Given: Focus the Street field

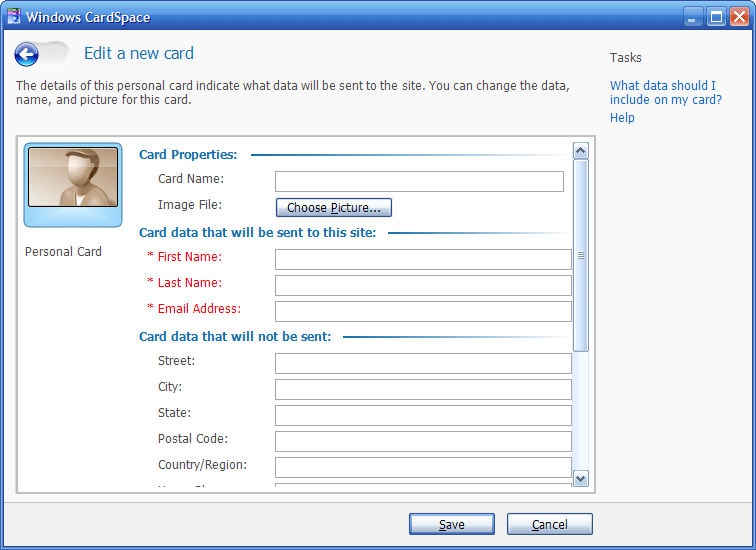Looking at the screenshot, I should click(x=423, y=363).
